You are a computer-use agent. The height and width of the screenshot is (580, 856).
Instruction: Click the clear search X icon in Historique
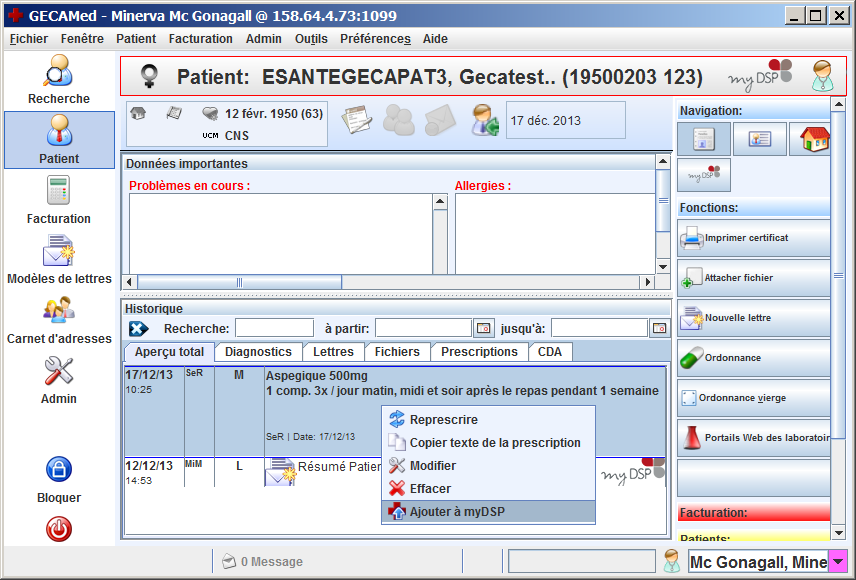139,328
